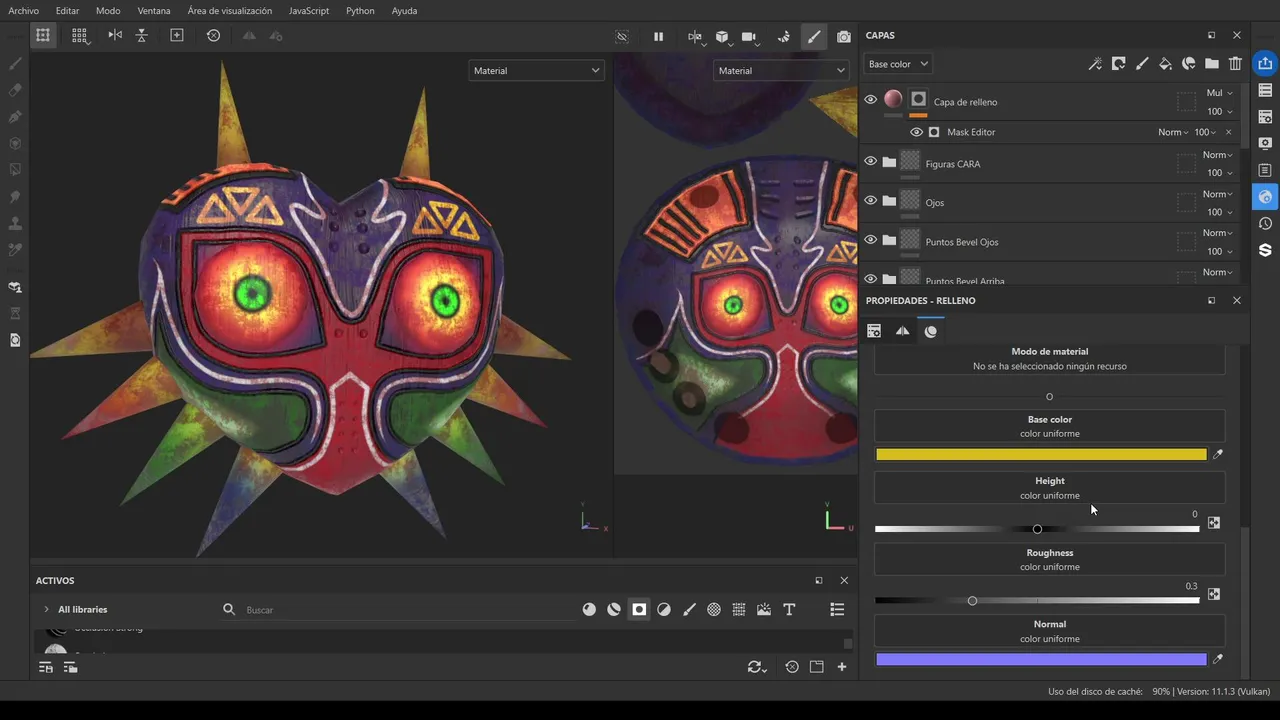Open the Substance 3D Assets S icon
Screen dimensions: 1280x720
[x=1265, y=250]
